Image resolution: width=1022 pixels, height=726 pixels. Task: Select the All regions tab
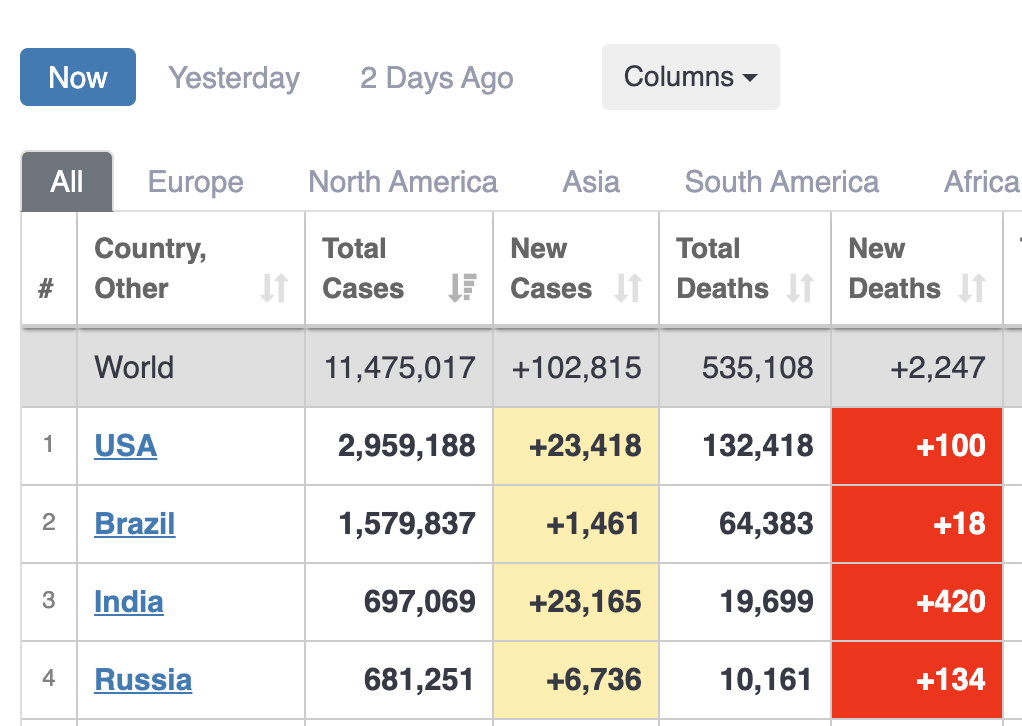click(x=67, y=182)
